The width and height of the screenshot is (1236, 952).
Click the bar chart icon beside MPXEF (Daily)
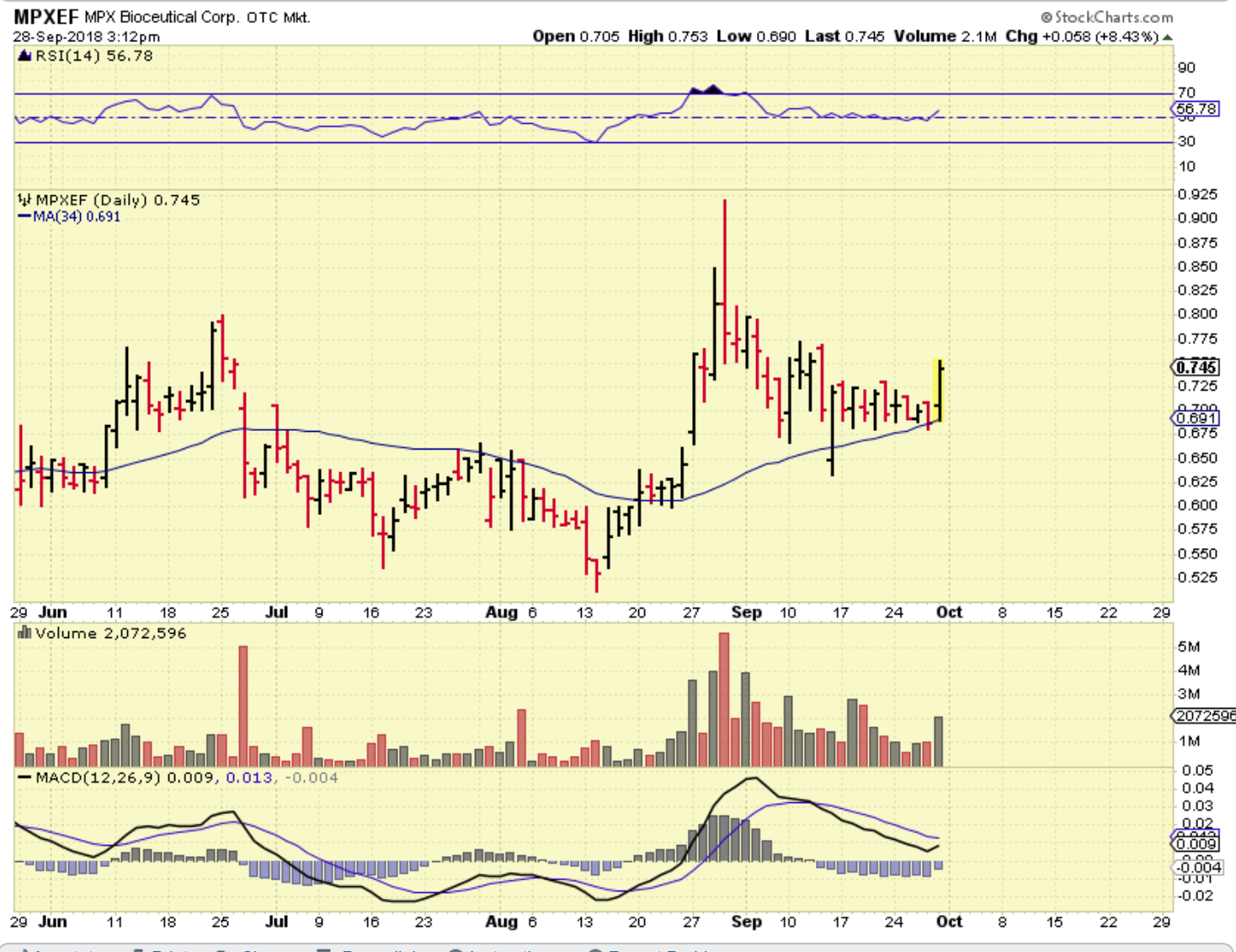tap(24, 199)
